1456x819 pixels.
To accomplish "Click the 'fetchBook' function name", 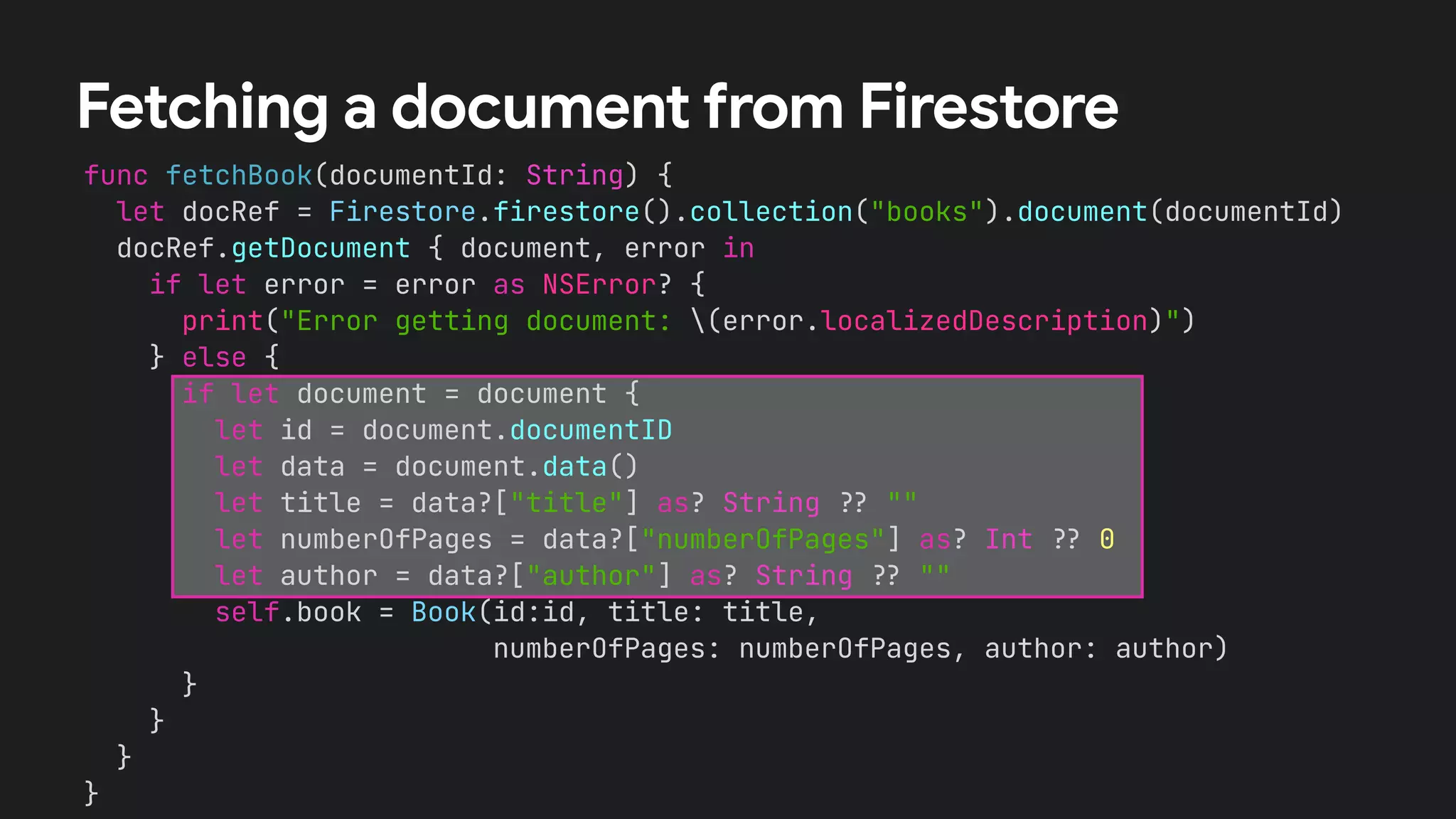I will [x=239, y=175].
